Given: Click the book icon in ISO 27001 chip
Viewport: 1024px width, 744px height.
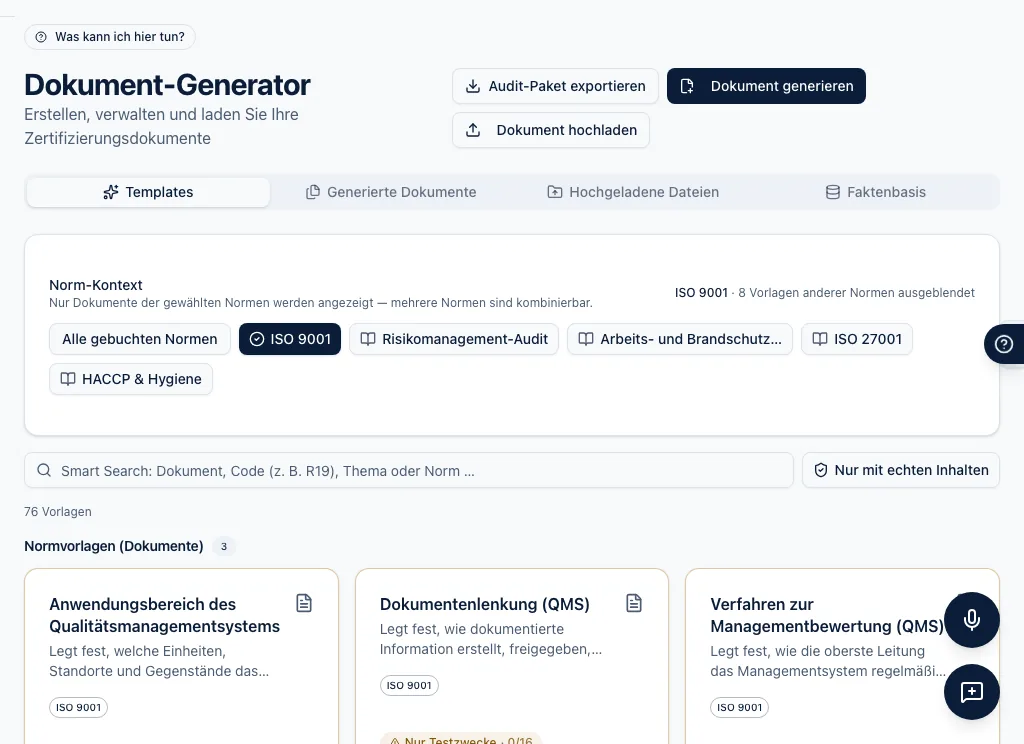Looking at the screenshot, I should pyautogui.click(x=820, y=339).
